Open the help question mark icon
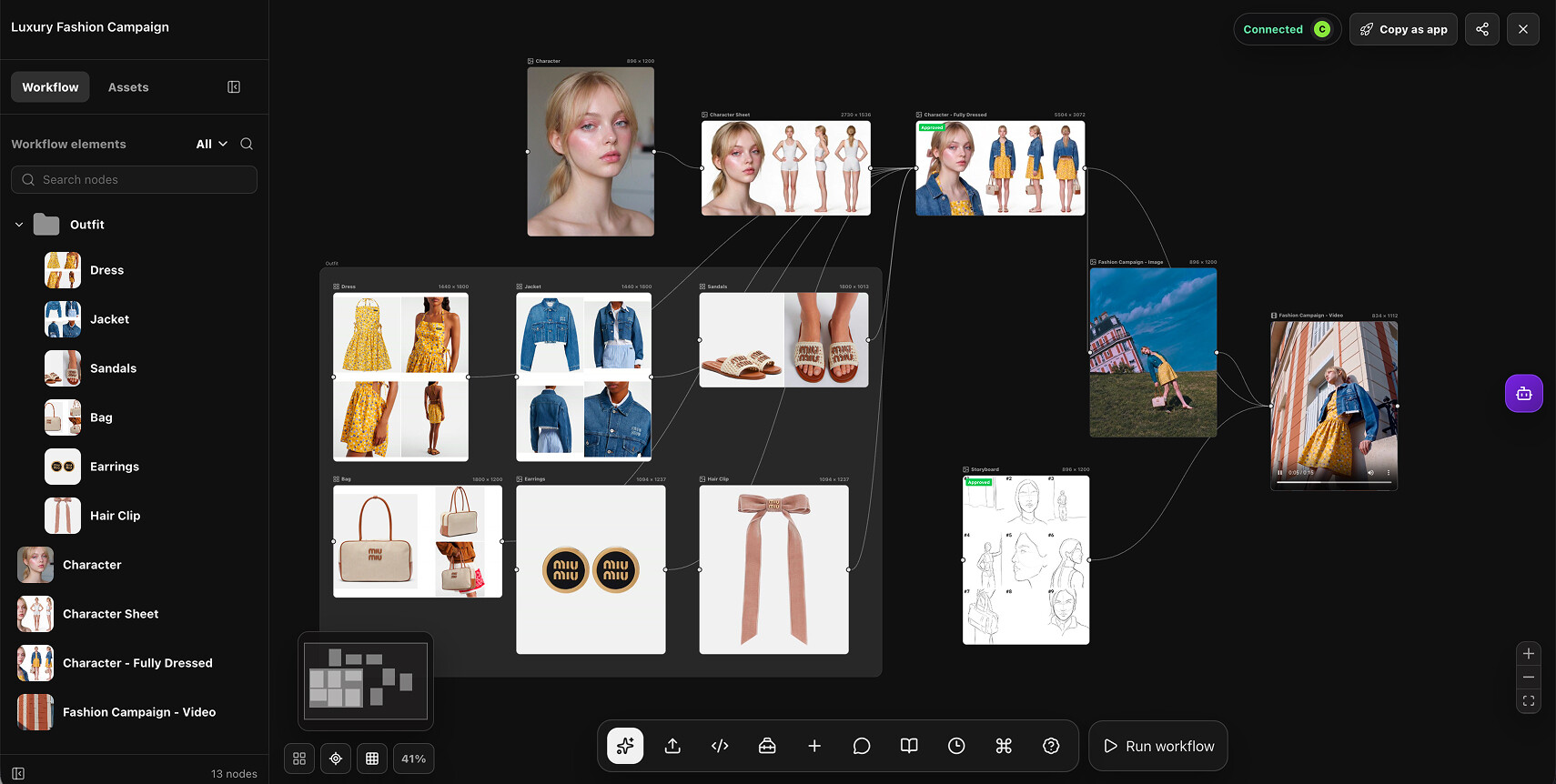This screenshot has width=1556, height=784. 1051,746
